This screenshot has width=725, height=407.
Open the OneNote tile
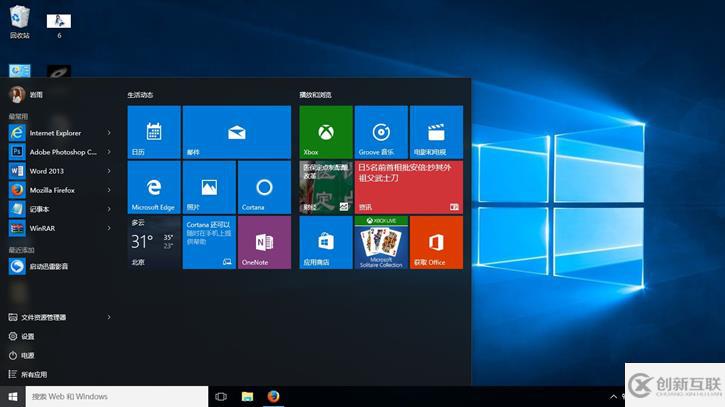pyautogui.click(x=264, y=242)
